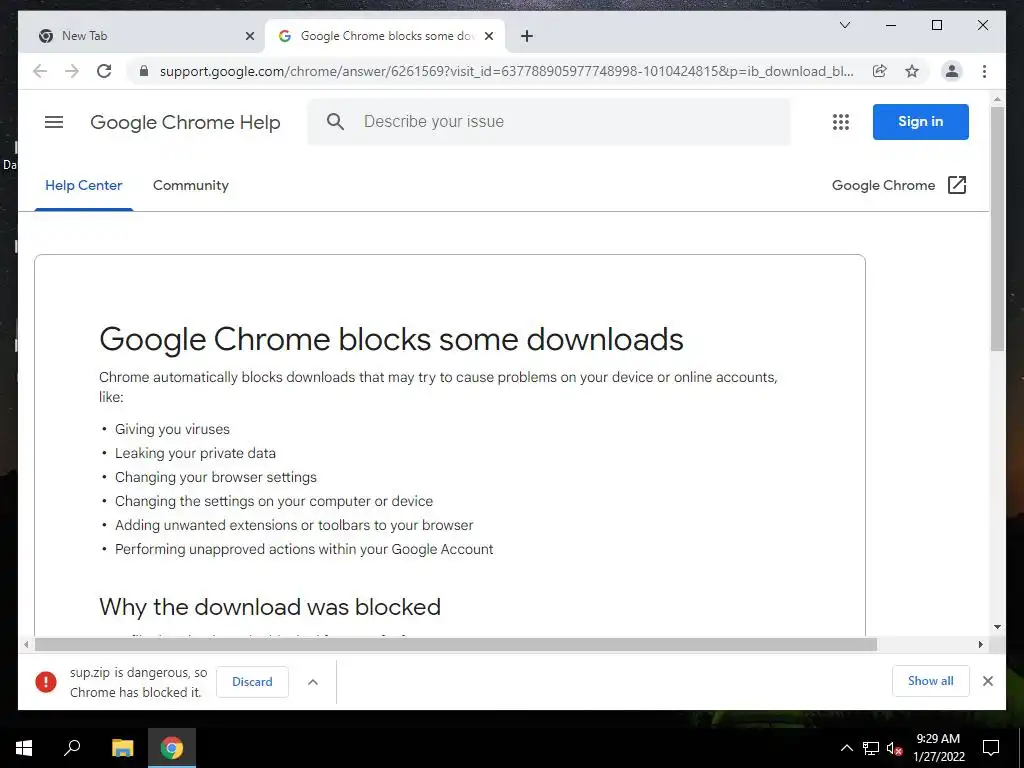Select the Help Center tab

click(x=84, y=185)
